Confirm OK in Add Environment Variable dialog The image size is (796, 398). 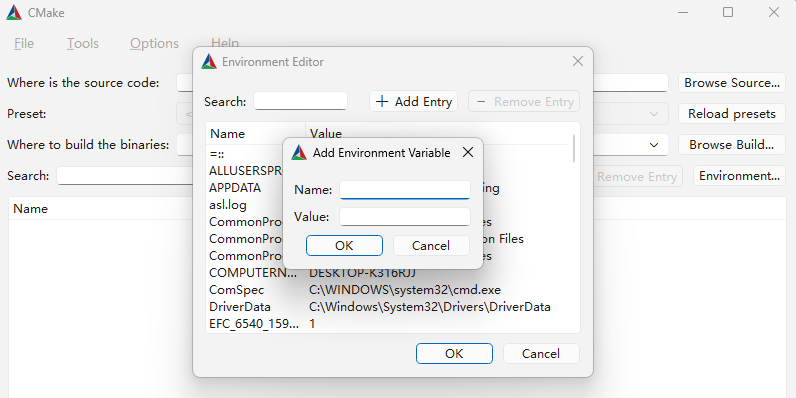tap(344, 245)
